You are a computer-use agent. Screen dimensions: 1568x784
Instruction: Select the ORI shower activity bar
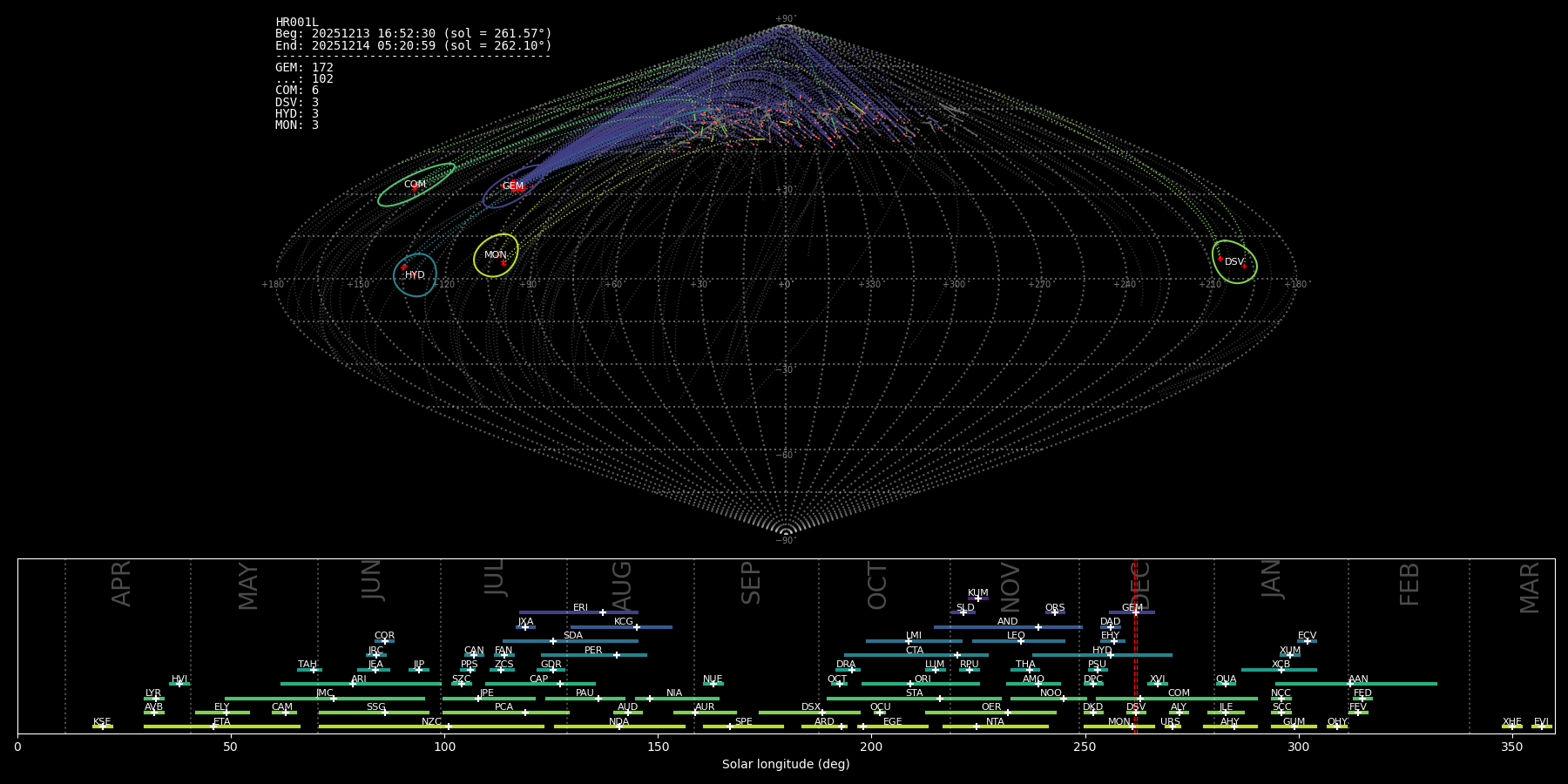tap(920, 684)
